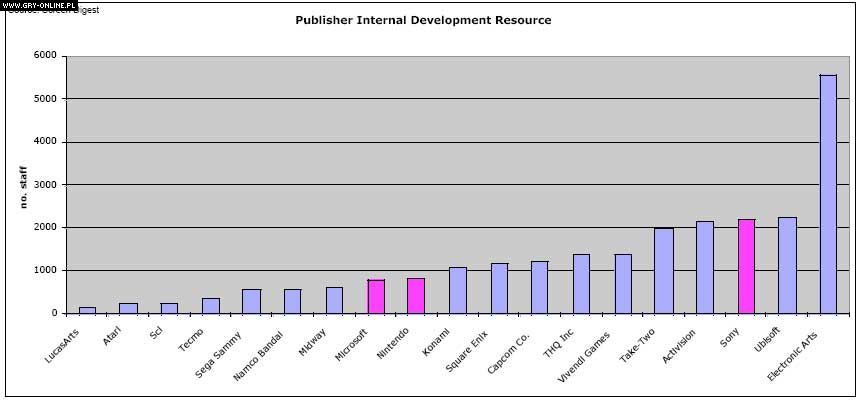Click the Electronic Arts bar
This screenshot has width=862, height=402.
pyautogui.click(x=828, y=194)
